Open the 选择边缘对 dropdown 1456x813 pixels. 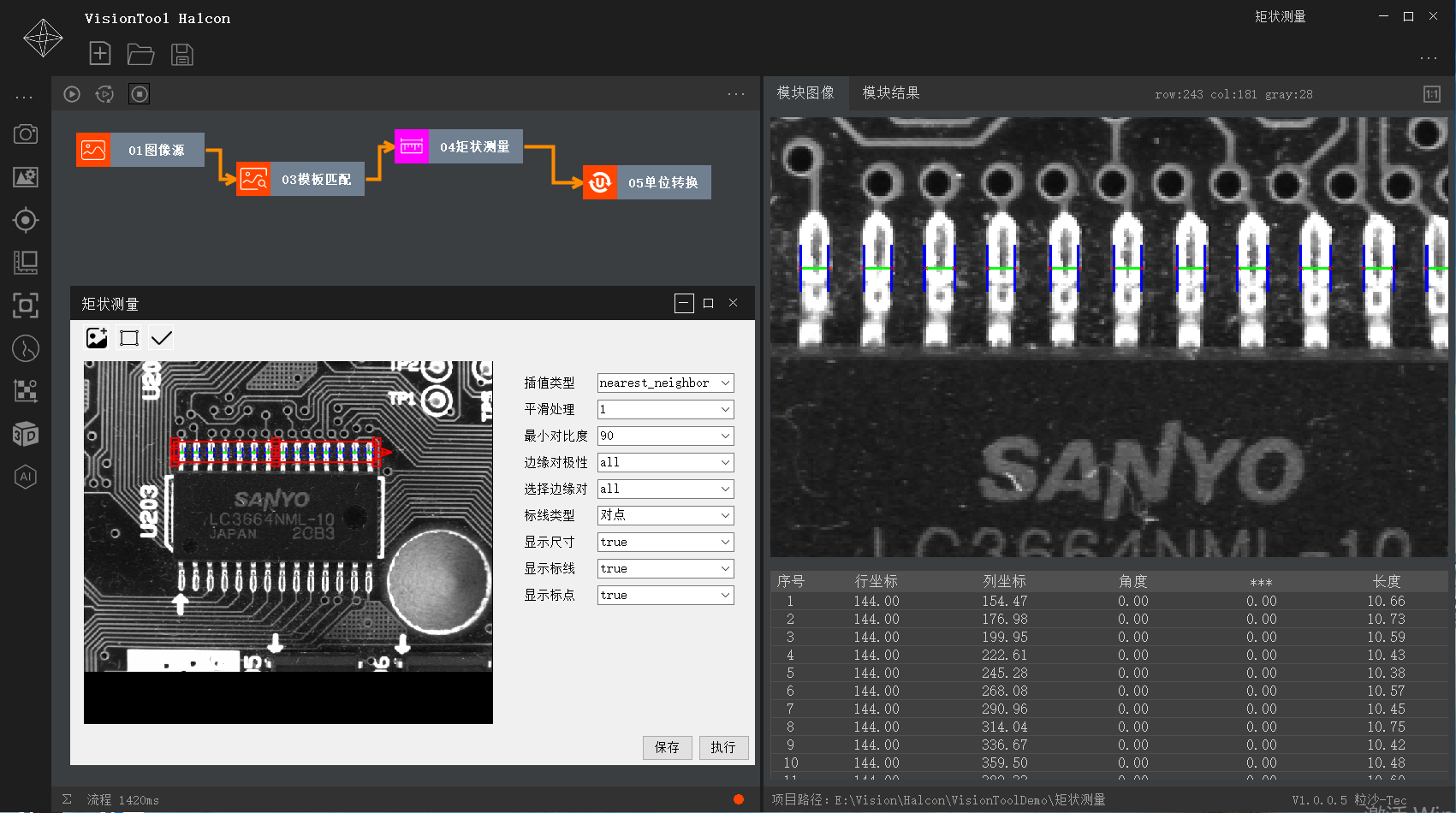pyautogui.click(x=665, y=489)
